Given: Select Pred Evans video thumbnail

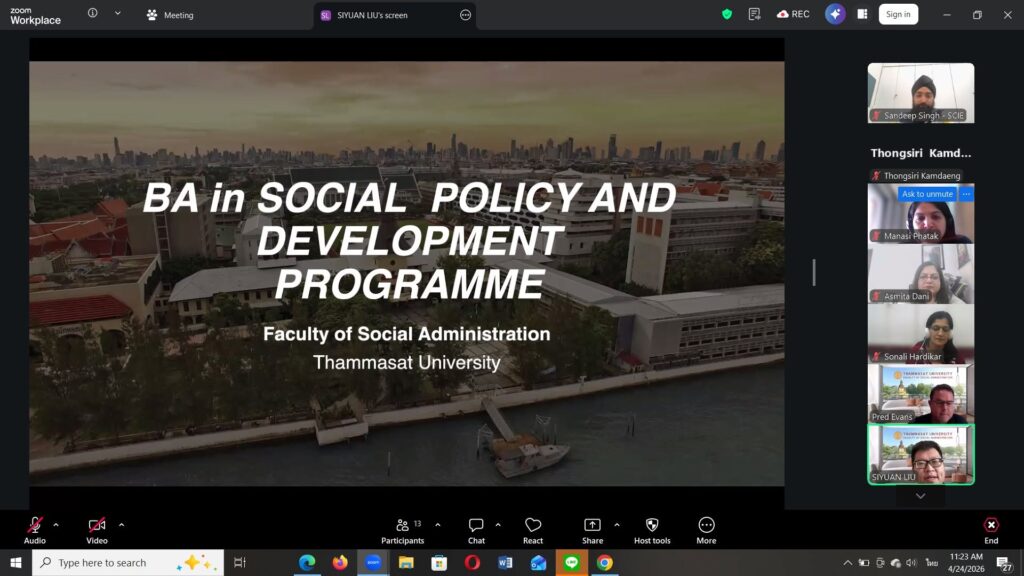Looking at the screenshot, I should tap(921, 394).
